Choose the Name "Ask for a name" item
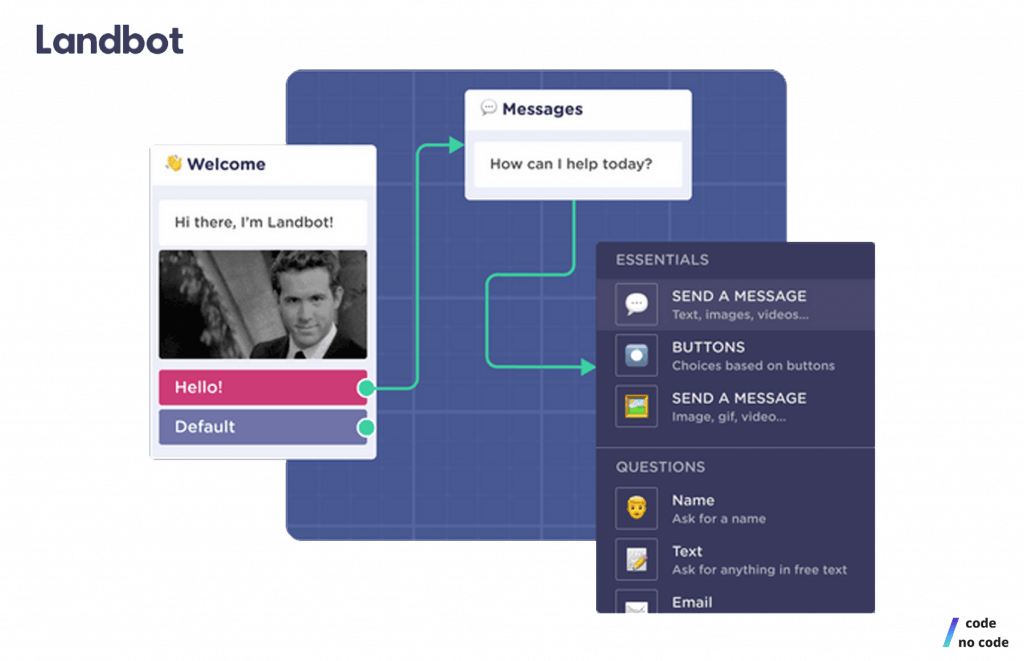The width and height of the screenshot is (1024, 661). click(x=735, y=508)
